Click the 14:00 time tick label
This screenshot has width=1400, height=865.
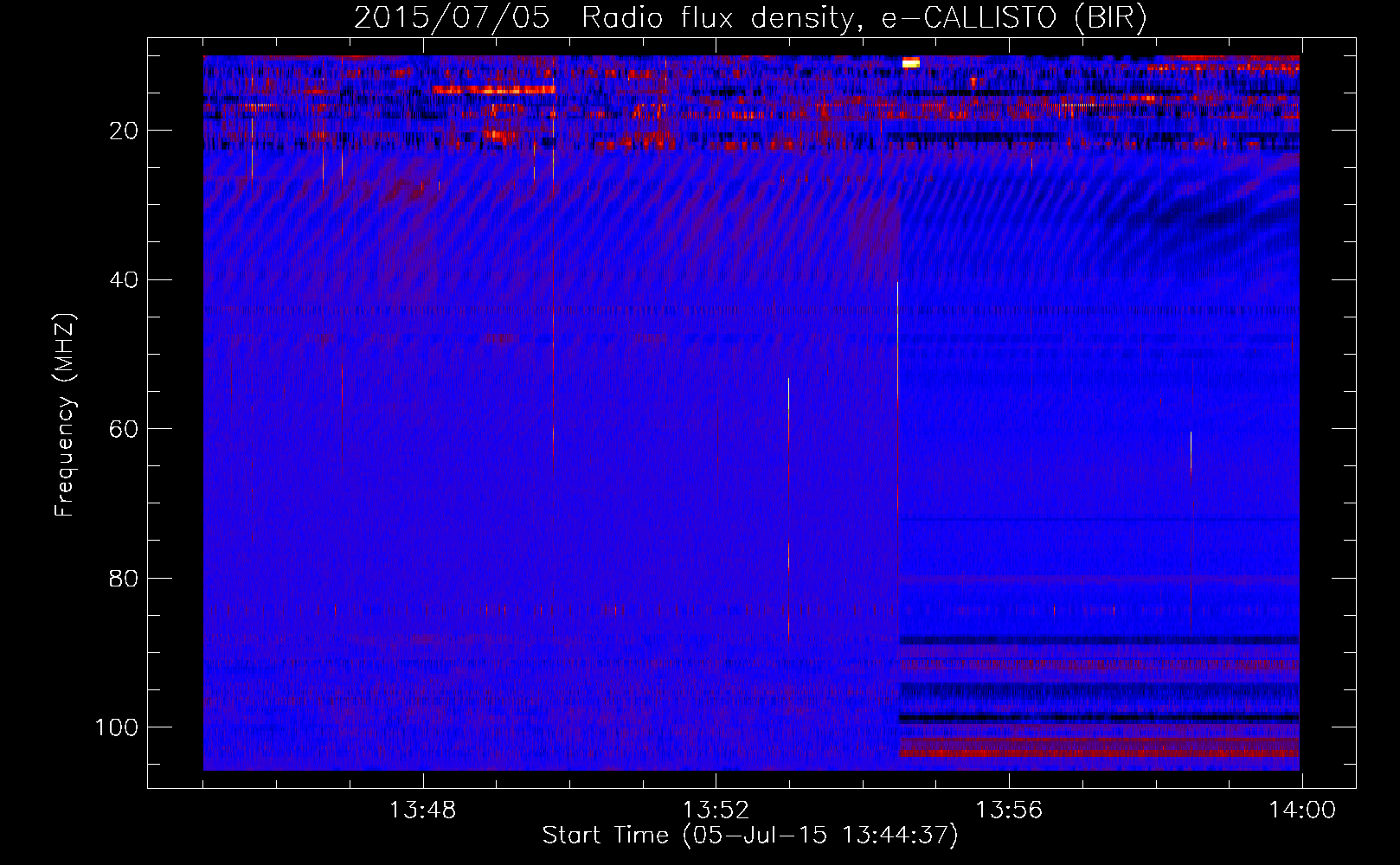1302,811
